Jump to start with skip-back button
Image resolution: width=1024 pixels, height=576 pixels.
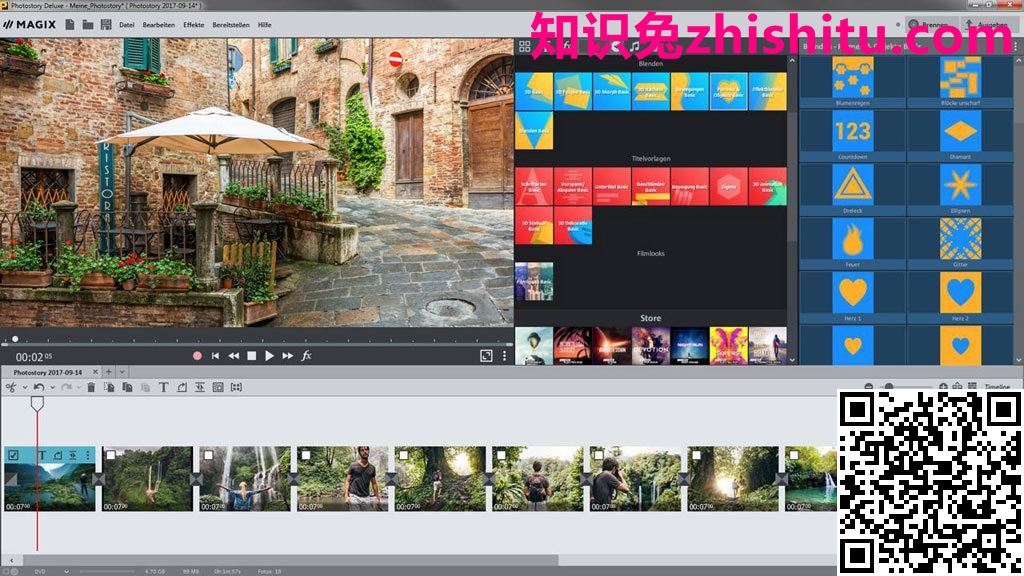pyautogui.click(x=216, y=356)
